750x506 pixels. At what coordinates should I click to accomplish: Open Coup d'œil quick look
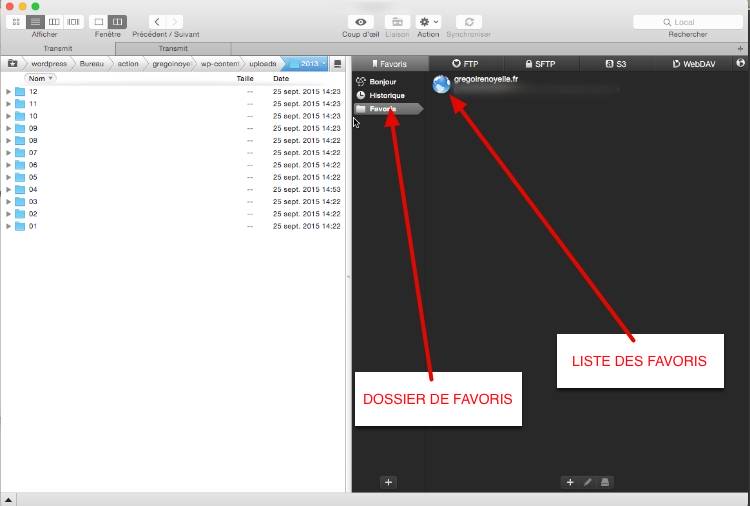(x=361, y=22)
